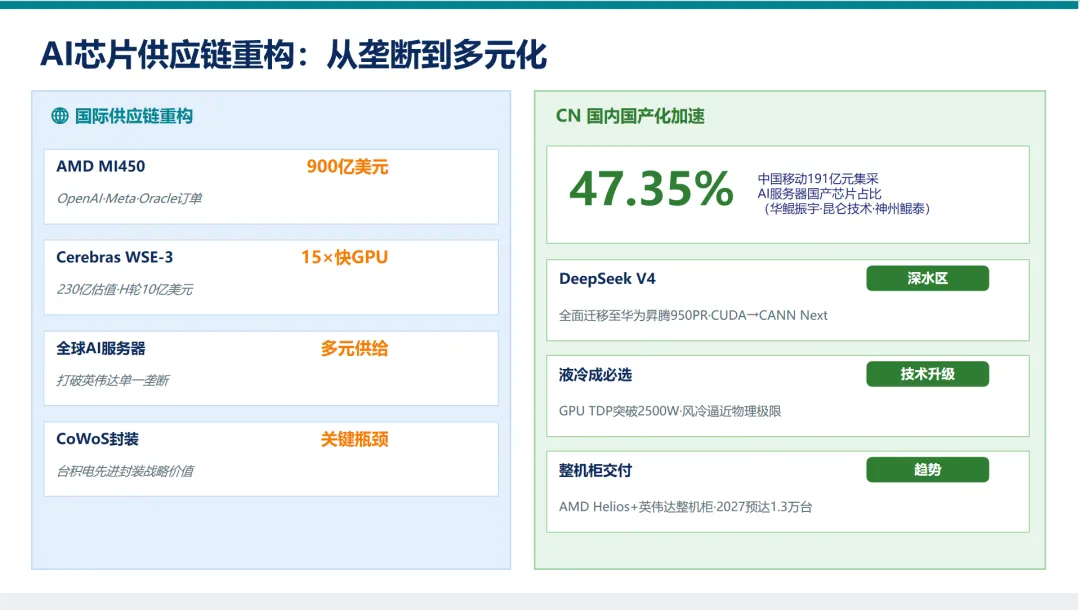Click the AMD Helios+英伟达整机柜 description

pyautogui.click(x=685, y=507)
